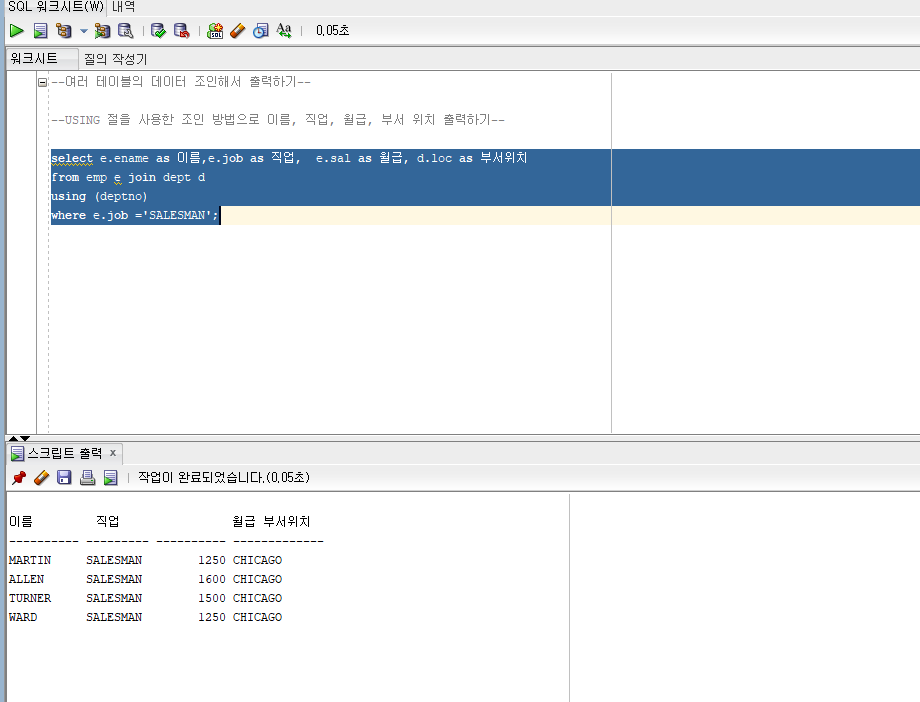Click the 'from emp e join dept d' line
The height and width of the screenshot is (702, 920).
click(x=128, y=177)
